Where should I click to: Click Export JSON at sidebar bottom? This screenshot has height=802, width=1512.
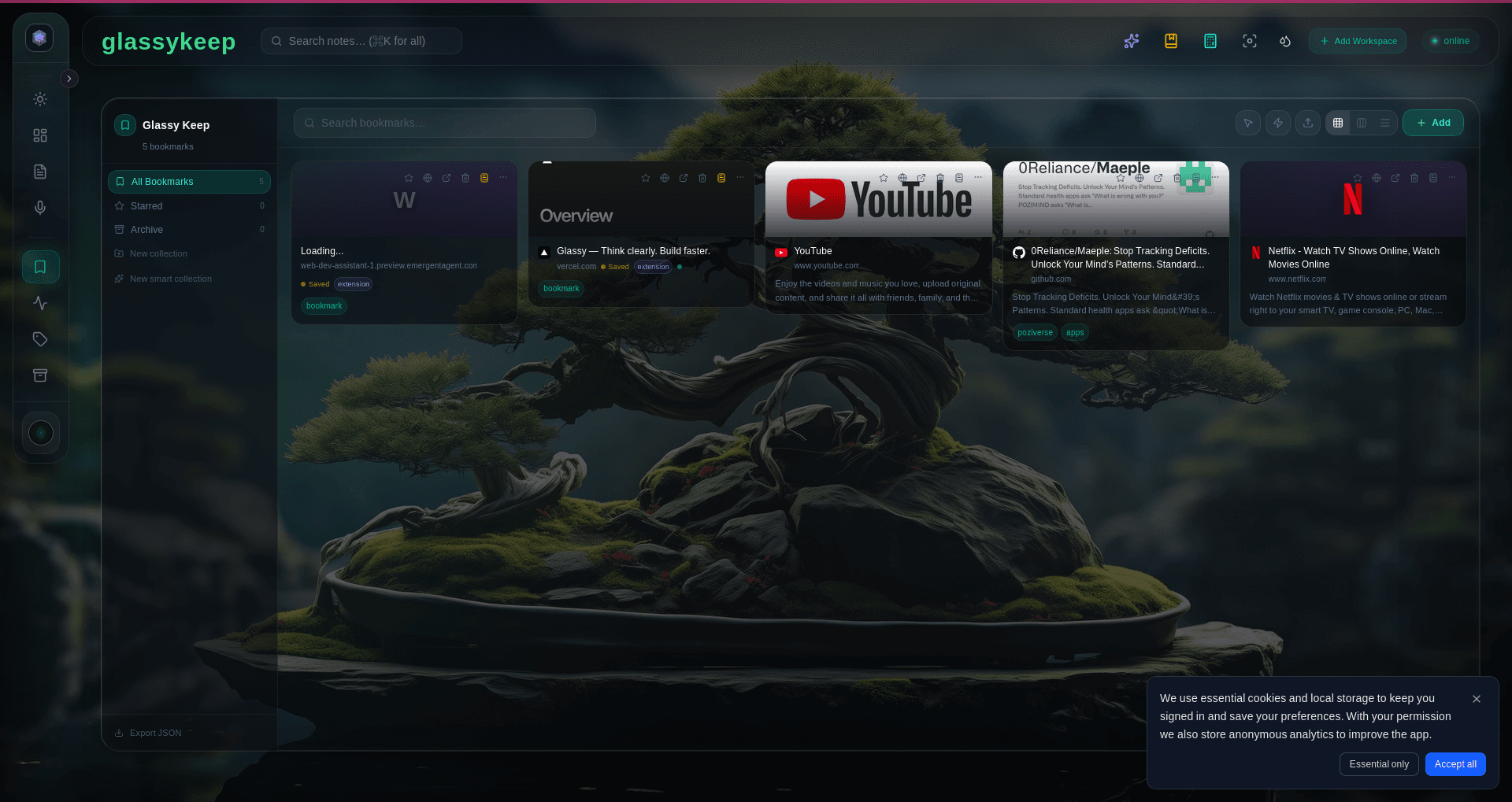tap(148, 733)
